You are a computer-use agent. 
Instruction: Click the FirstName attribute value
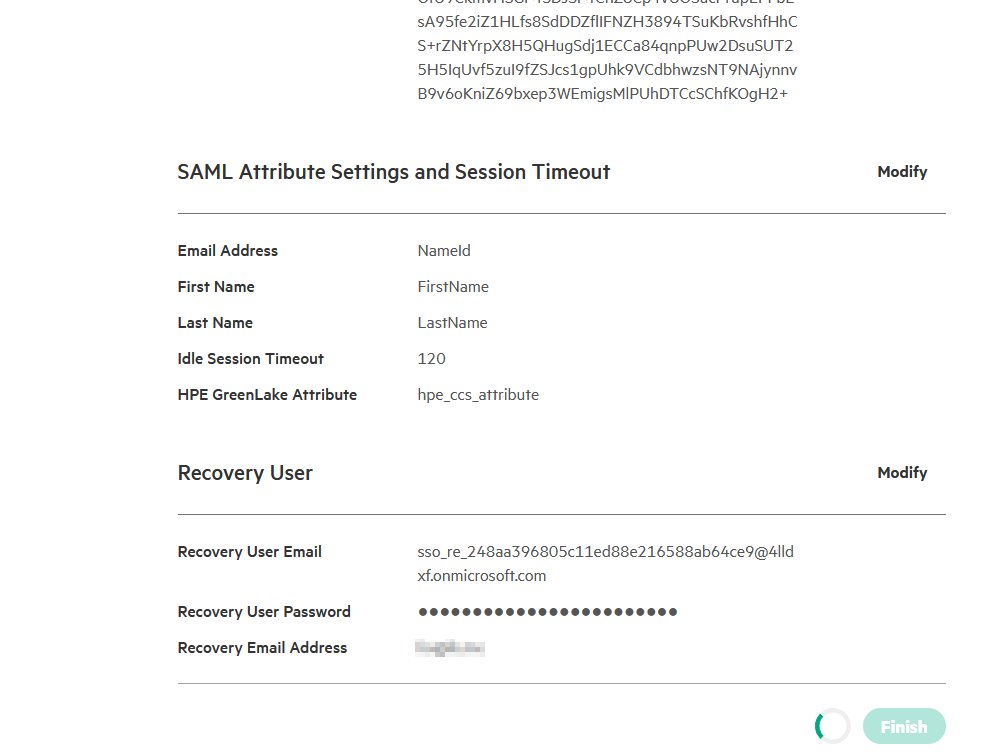pyautogui.click(x=453, y=287)
